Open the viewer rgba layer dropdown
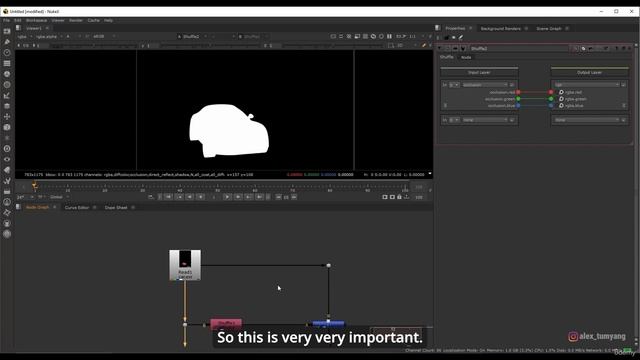 24,36
